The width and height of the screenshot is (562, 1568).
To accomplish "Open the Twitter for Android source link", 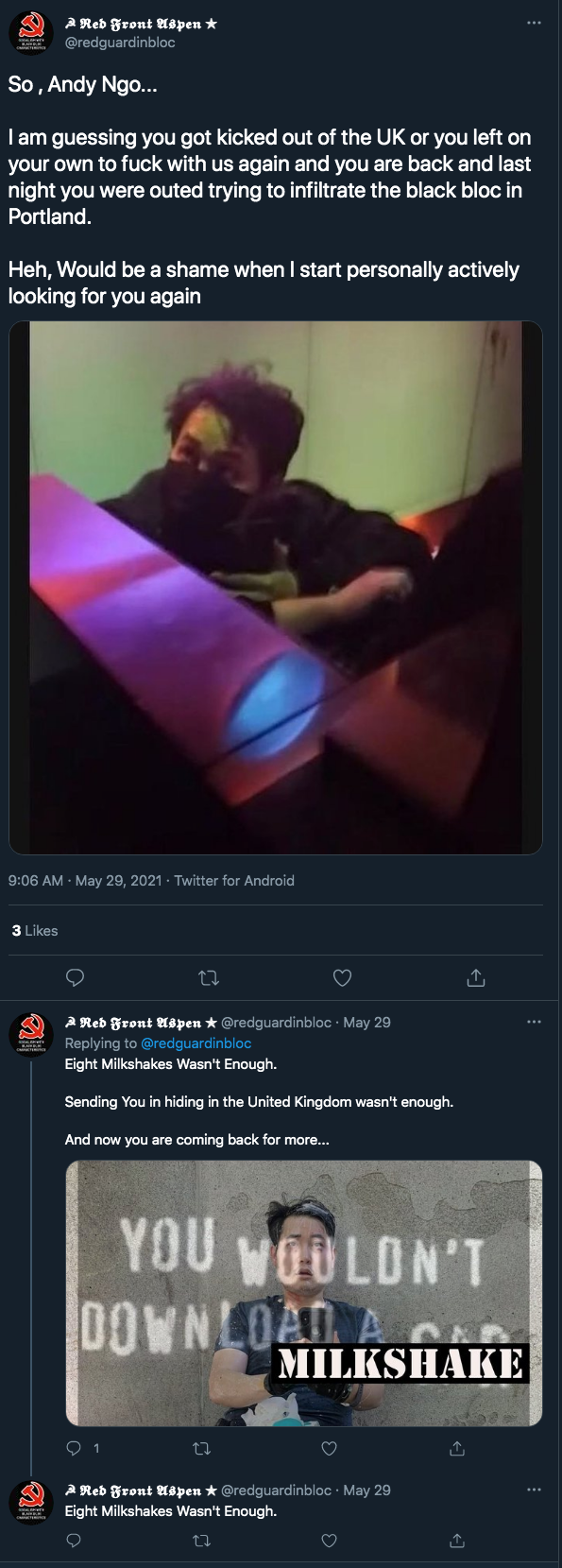I will (234, 881).
